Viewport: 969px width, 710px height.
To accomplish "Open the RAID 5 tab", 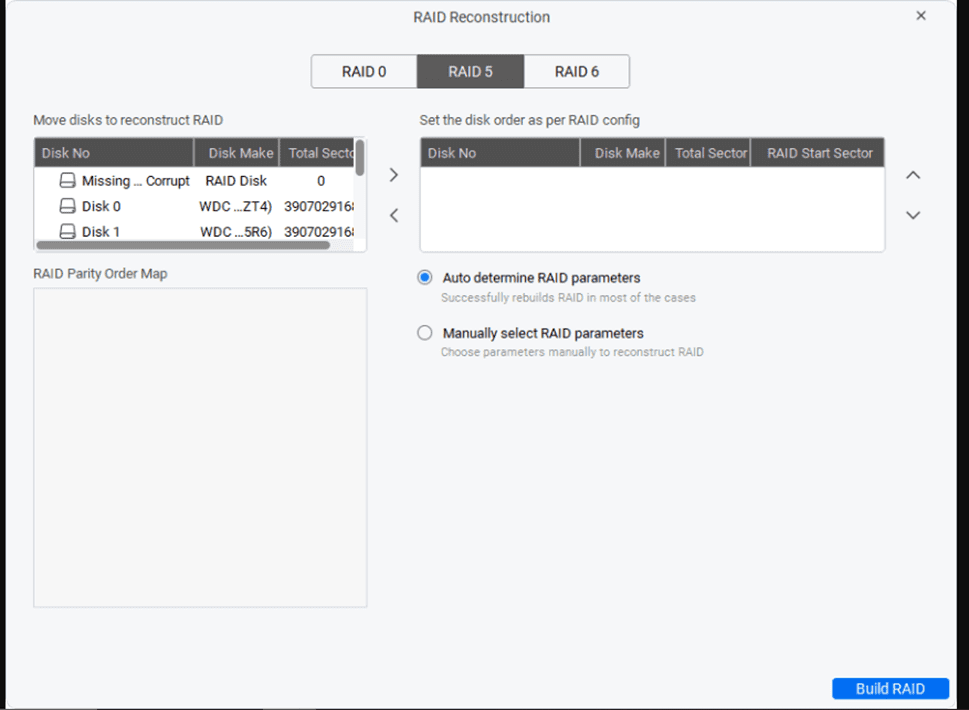I will pyautogui.click(x=470, y=71).
